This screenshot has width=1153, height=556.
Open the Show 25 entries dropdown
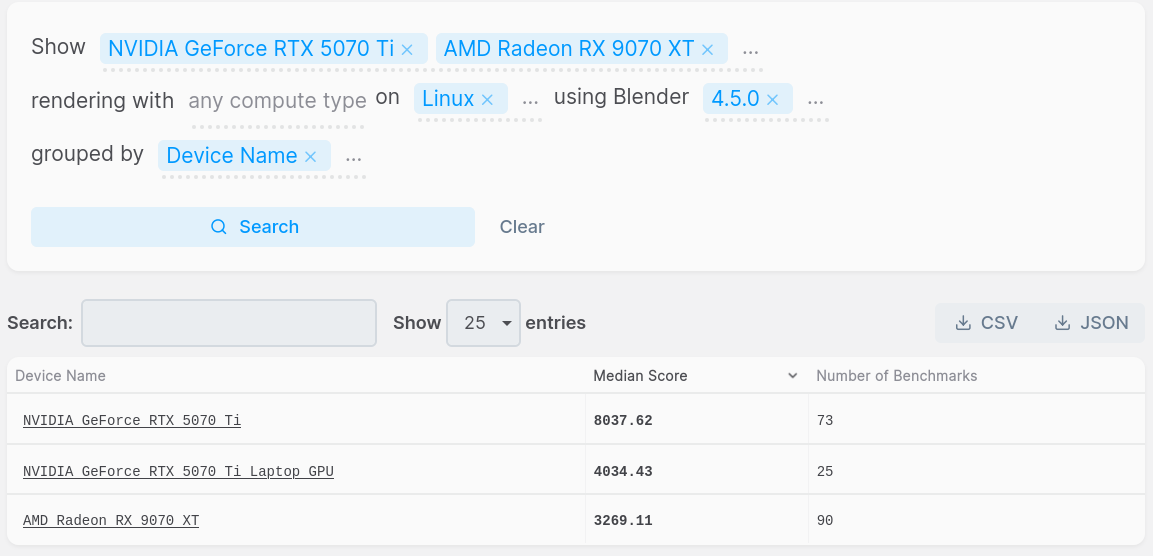[483, 323]
